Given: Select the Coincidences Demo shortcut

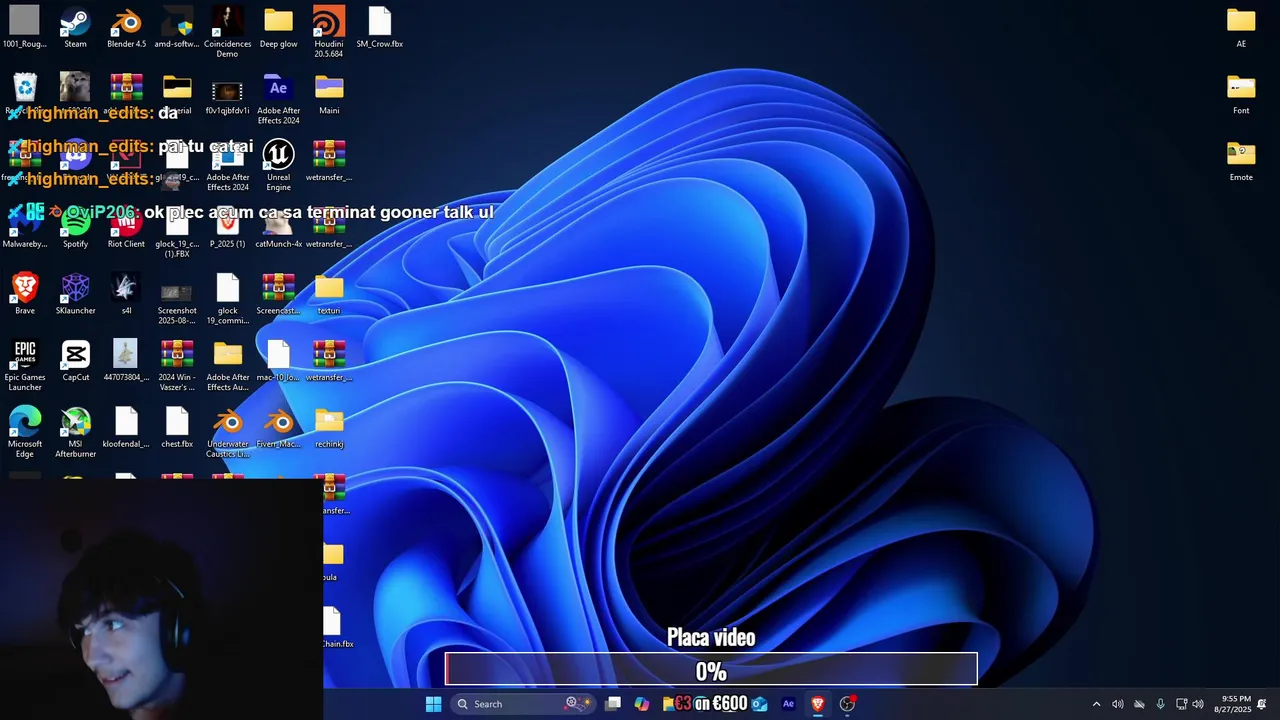Looking at the screenshot, I should (x=227, y=32).
